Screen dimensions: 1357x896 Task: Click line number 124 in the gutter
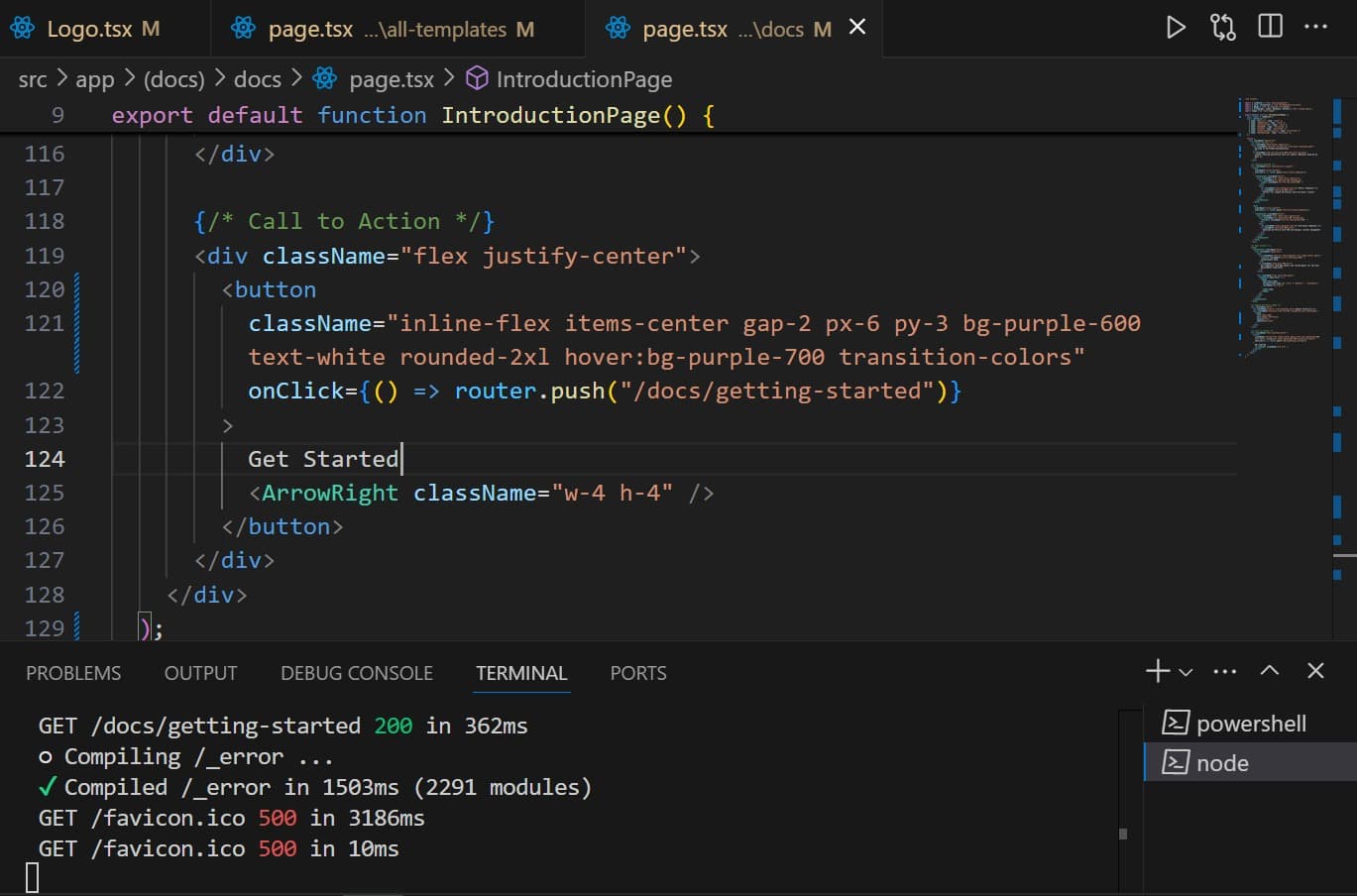[x=45, y=459]
